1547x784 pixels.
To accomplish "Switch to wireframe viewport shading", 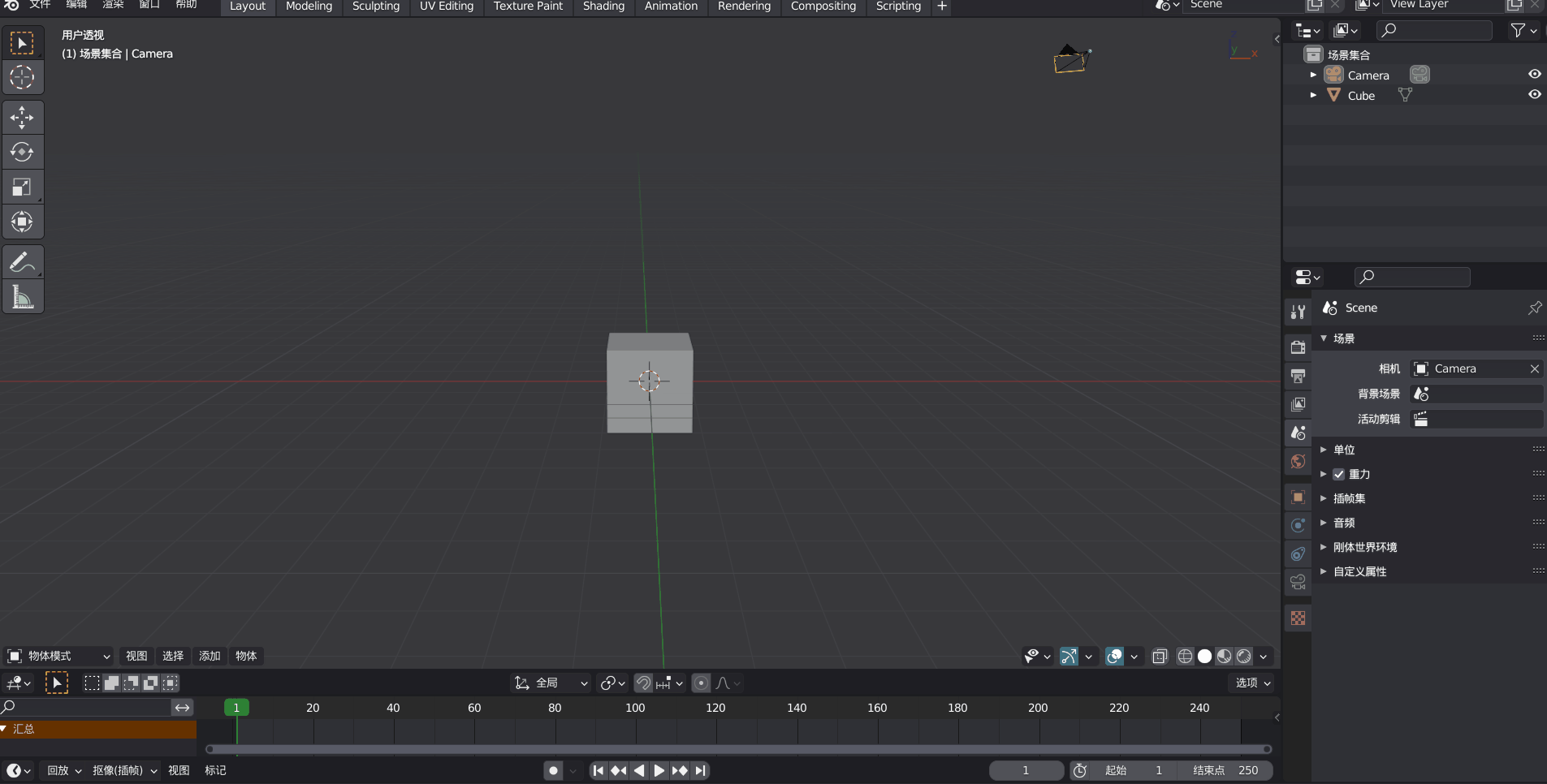I will [x=1185, y=656].
